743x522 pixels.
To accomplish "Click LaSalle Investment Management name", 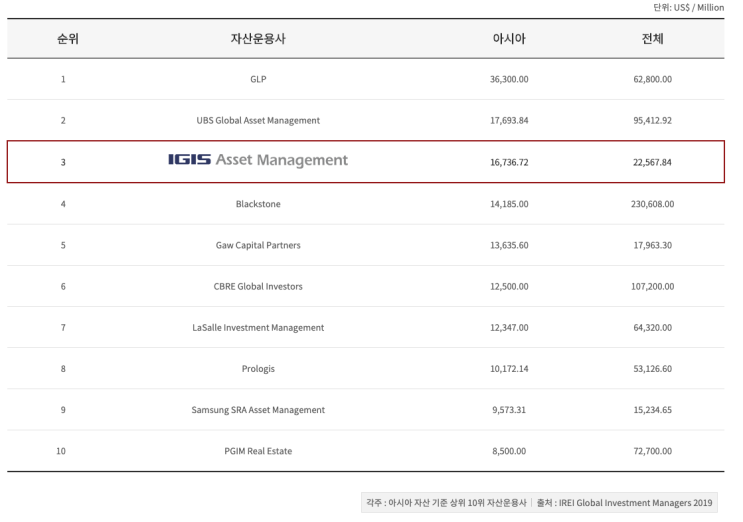I will pyautogui.click(x=258, y=328).
